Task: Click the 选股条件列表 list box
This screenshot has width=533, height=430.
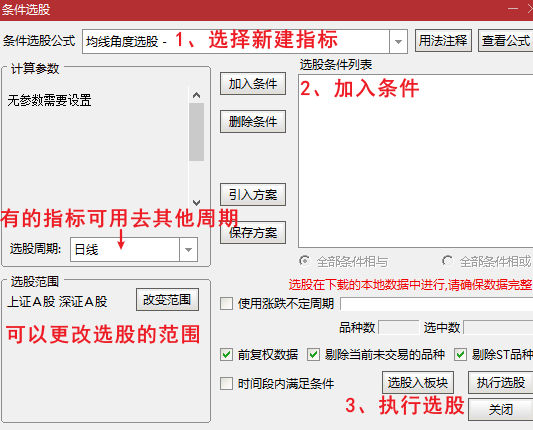Action: click(x=416, y=161)
